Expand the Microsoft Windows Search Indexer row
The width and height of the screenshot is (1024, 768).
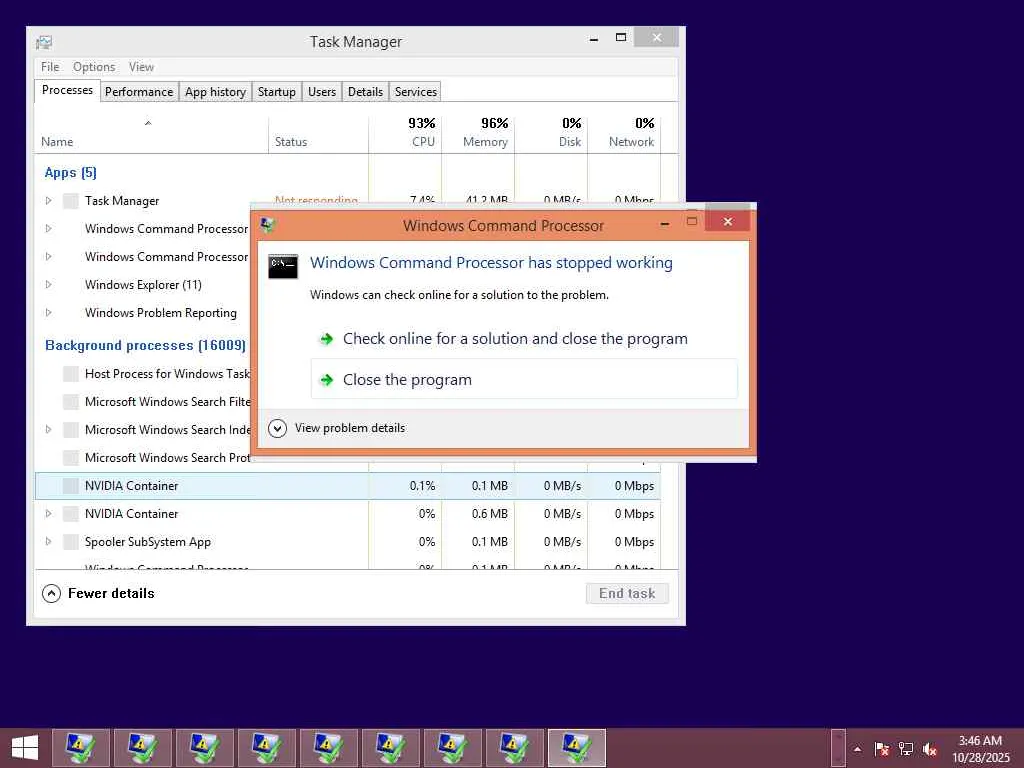tap(48, 430)
